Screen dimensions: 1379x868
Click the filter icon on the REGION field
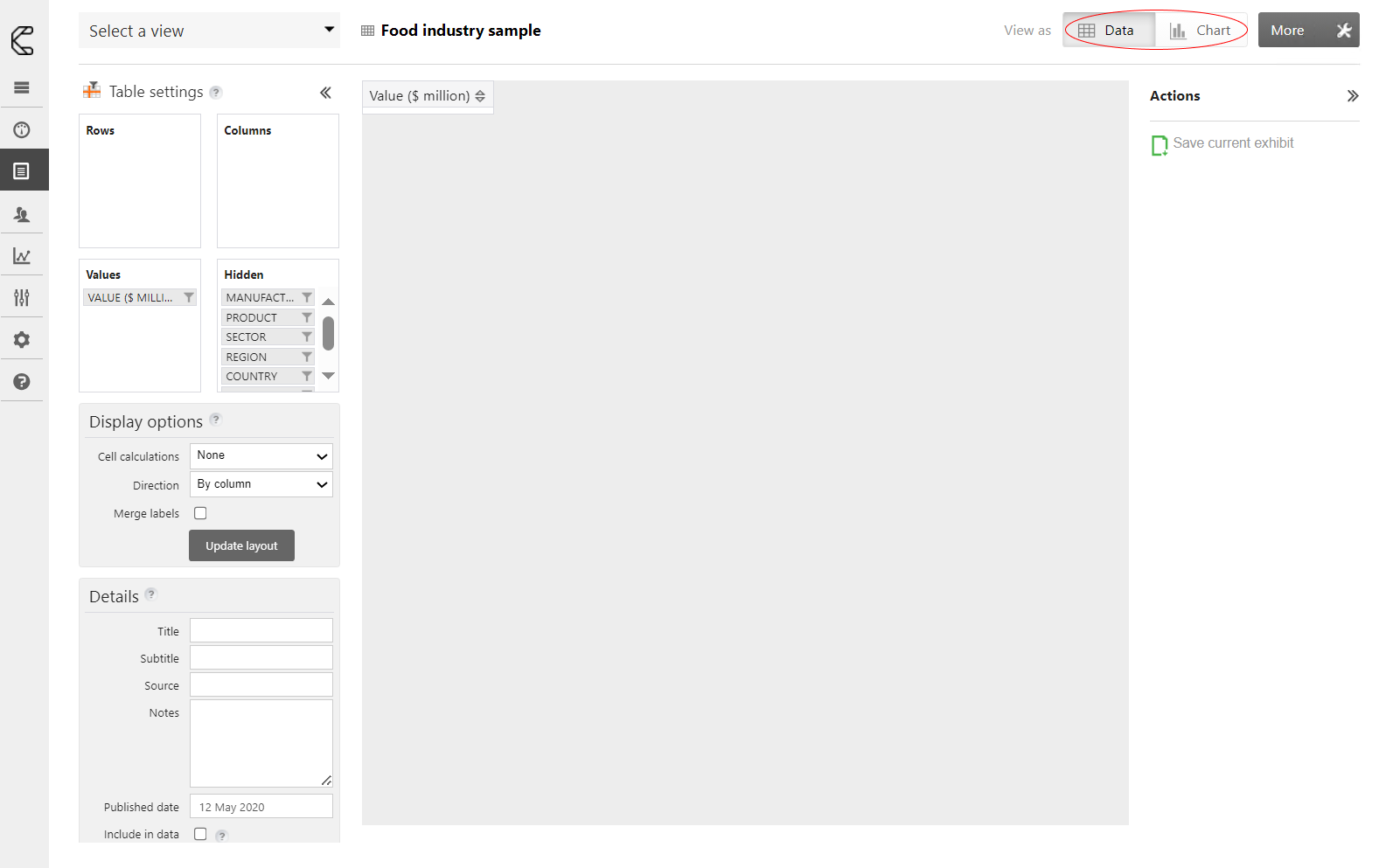[x=307, y=357]
